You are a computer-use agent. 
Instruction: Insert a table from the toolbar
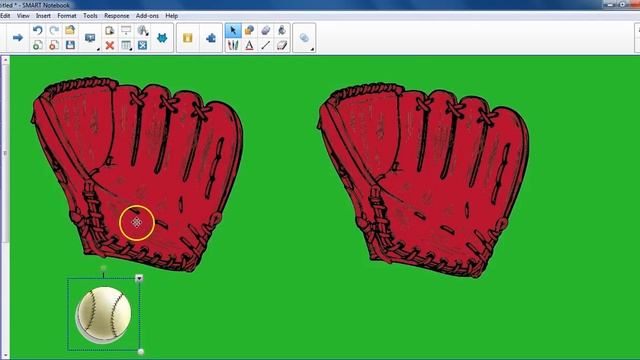126,45
